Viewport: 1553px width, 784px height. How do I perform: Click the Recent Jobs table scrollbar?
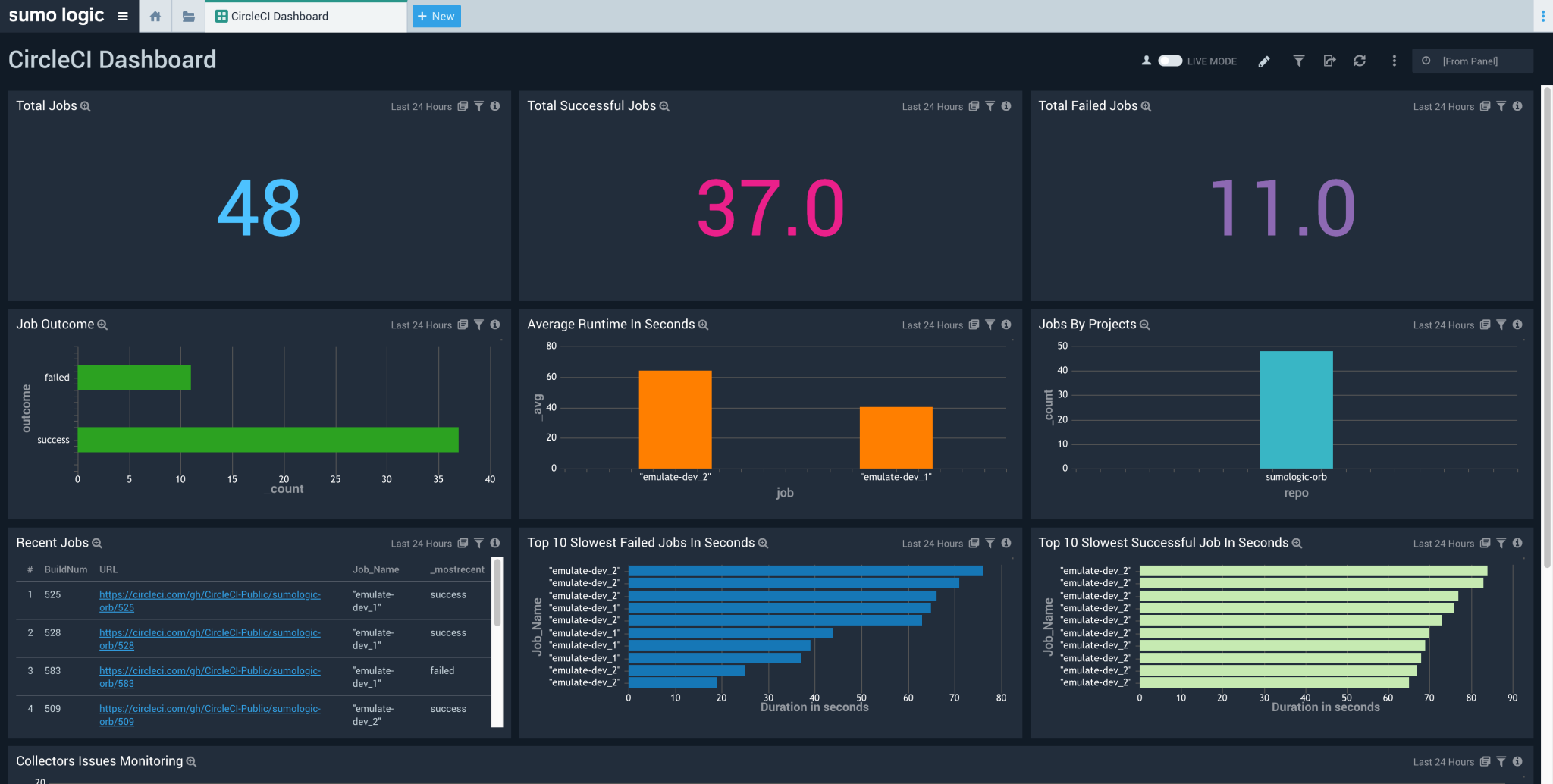[497, 593]
